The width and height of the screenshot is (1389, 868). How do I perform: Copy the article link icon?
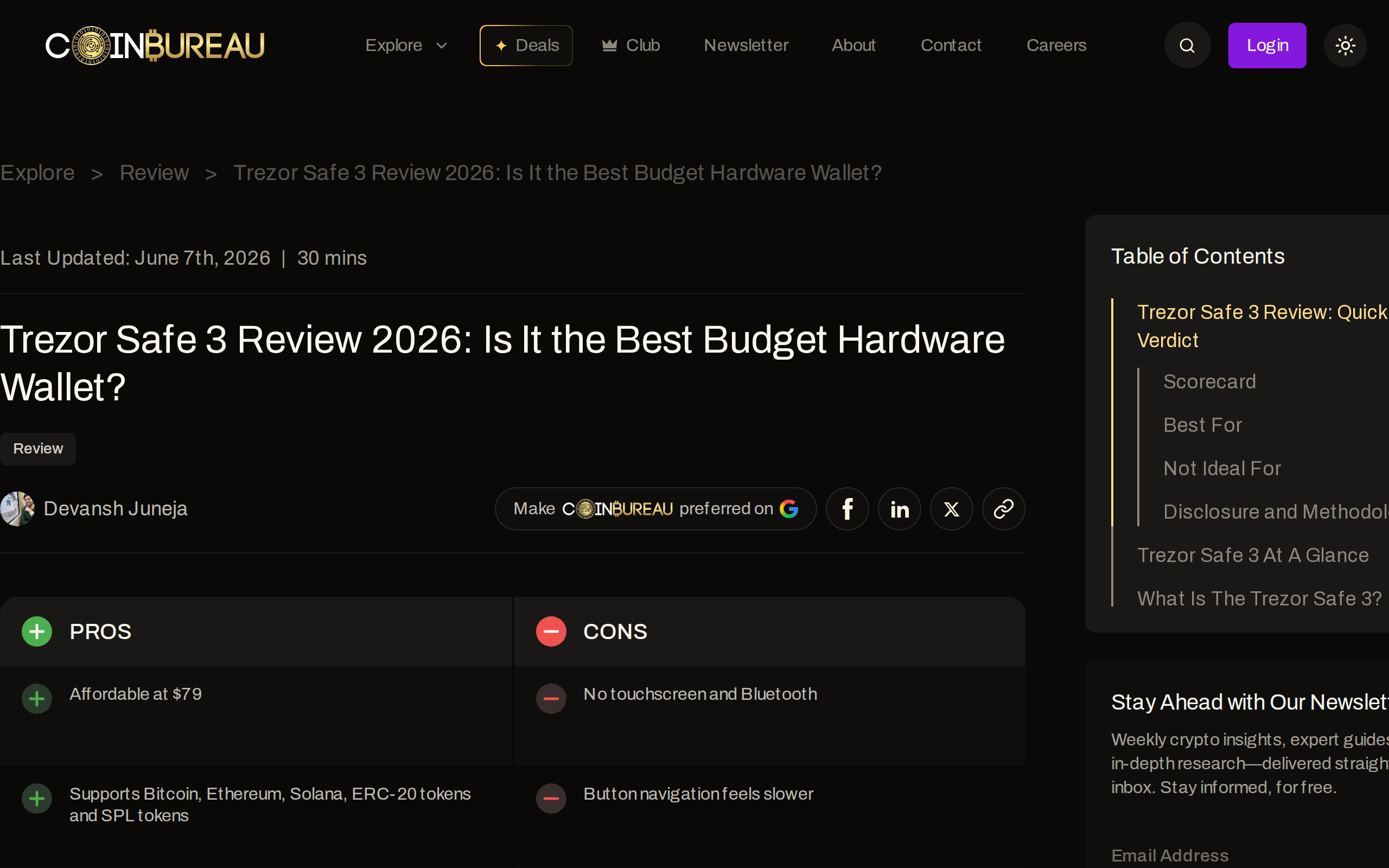click(1003, 509)
